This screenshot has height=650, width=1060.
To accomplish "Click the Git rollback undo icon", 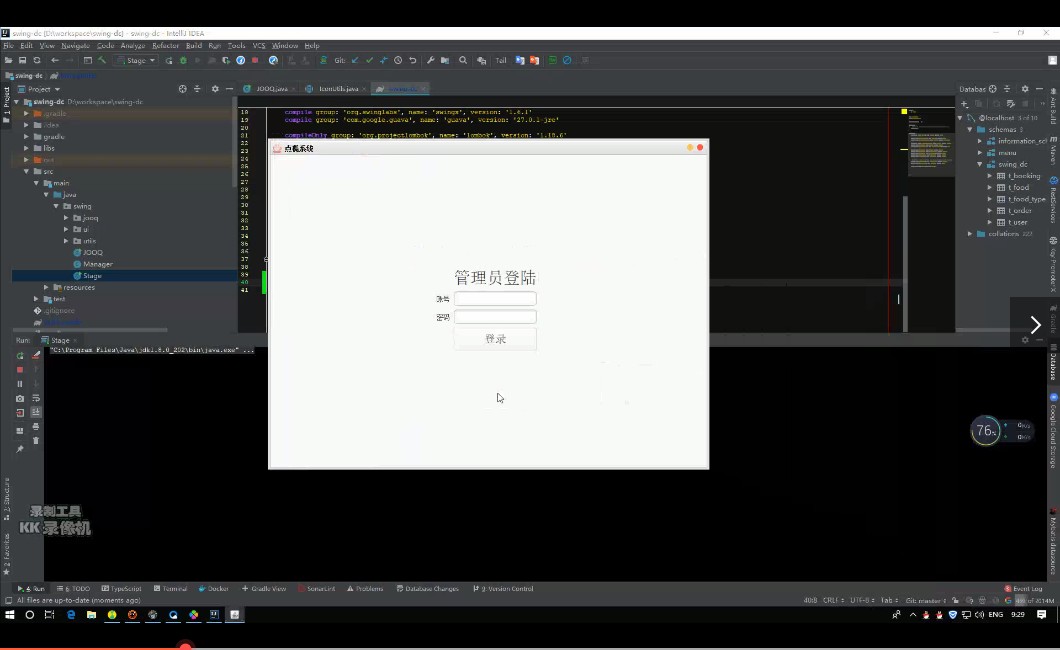I will 412,60.
